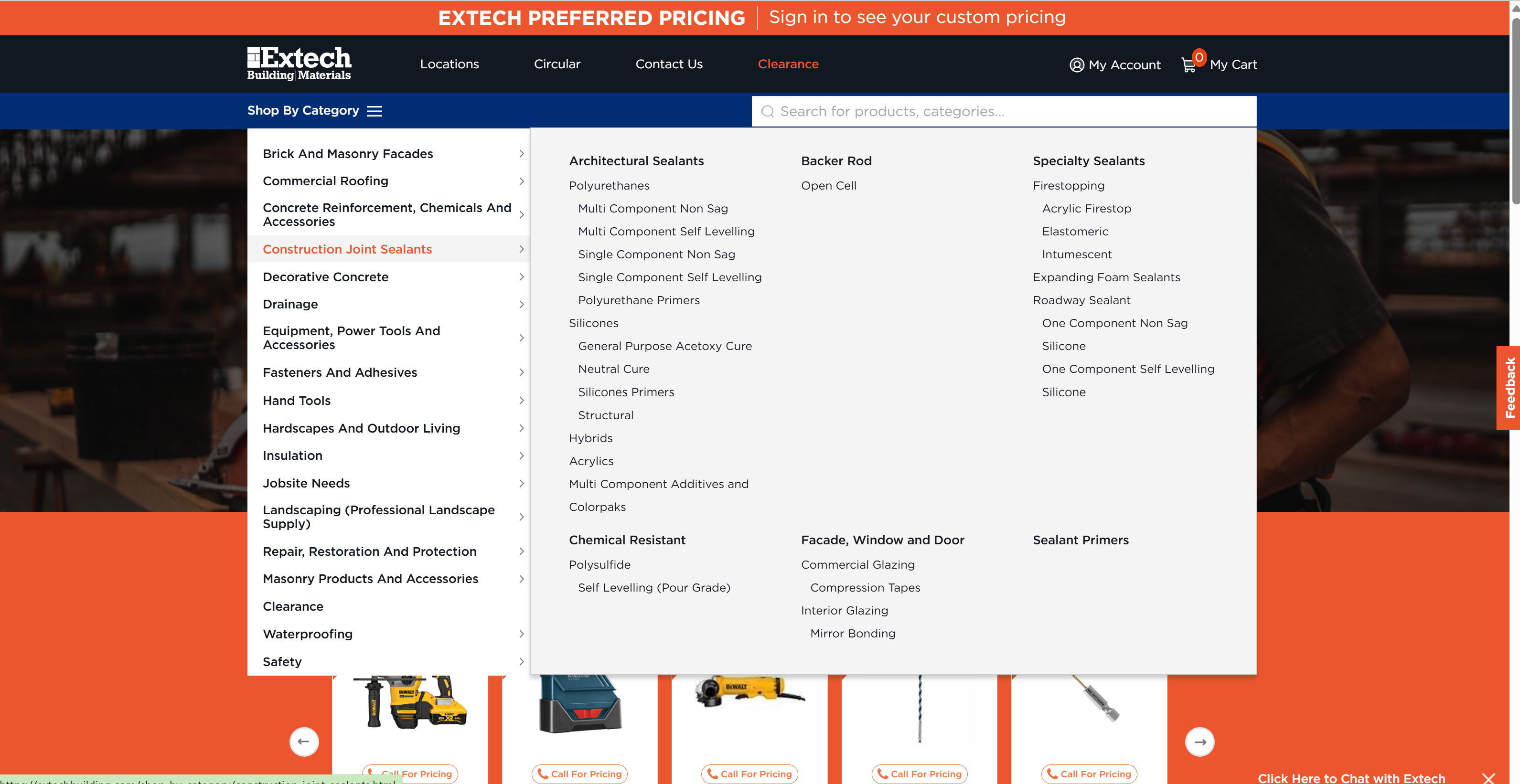1520x784 pixels.
Task: Click Acrylics link
Action: tap(590, 461)
